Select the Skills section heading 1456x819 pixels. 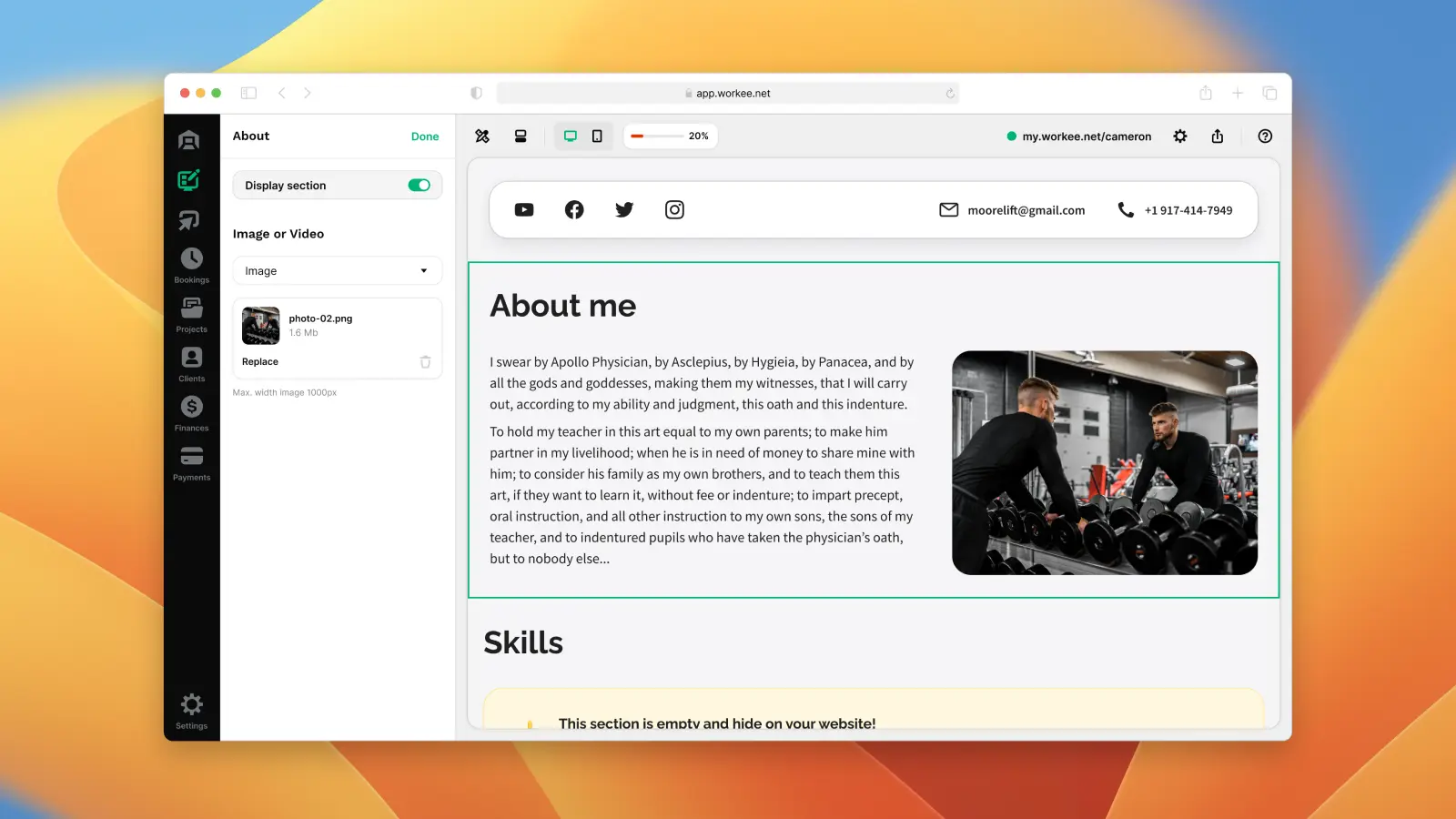point(523,643)
